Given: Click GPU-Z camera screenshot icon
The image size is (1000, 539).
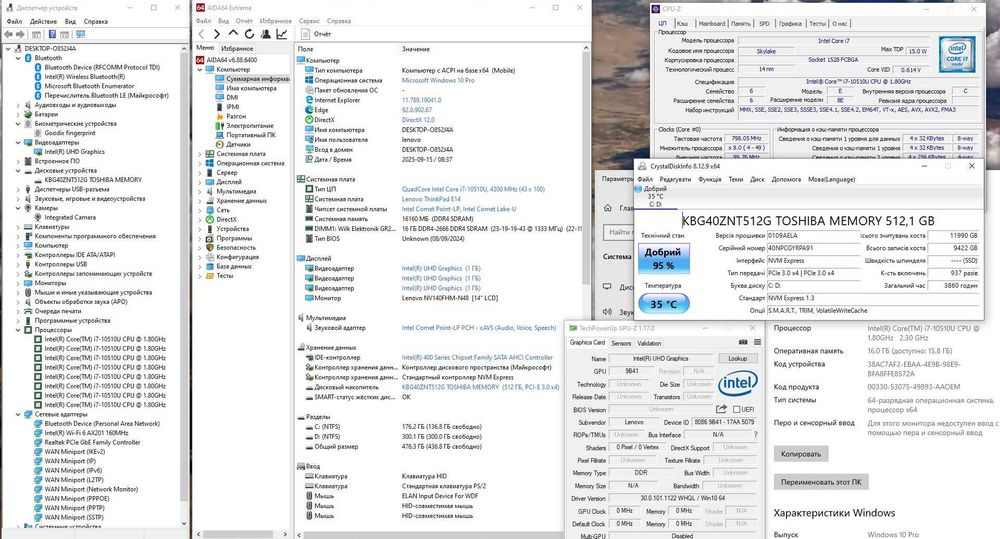Looking at the screenshot, I should (743, 343).
